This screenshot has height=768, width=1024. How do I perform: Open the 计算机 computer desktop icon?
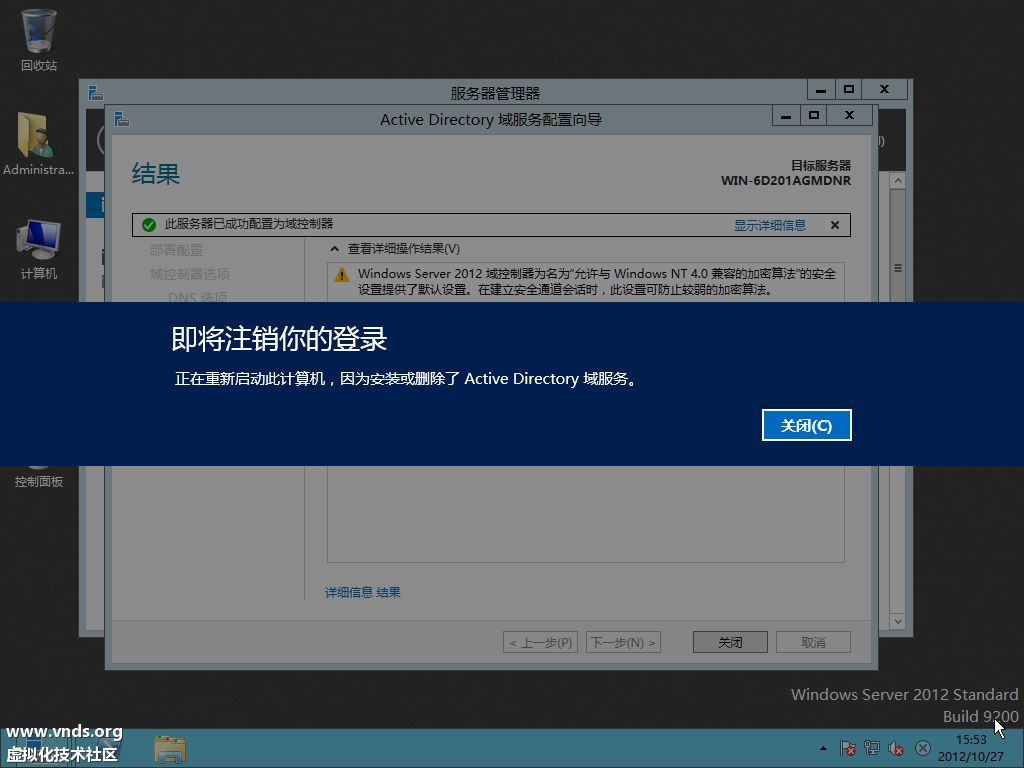[39, 249]
